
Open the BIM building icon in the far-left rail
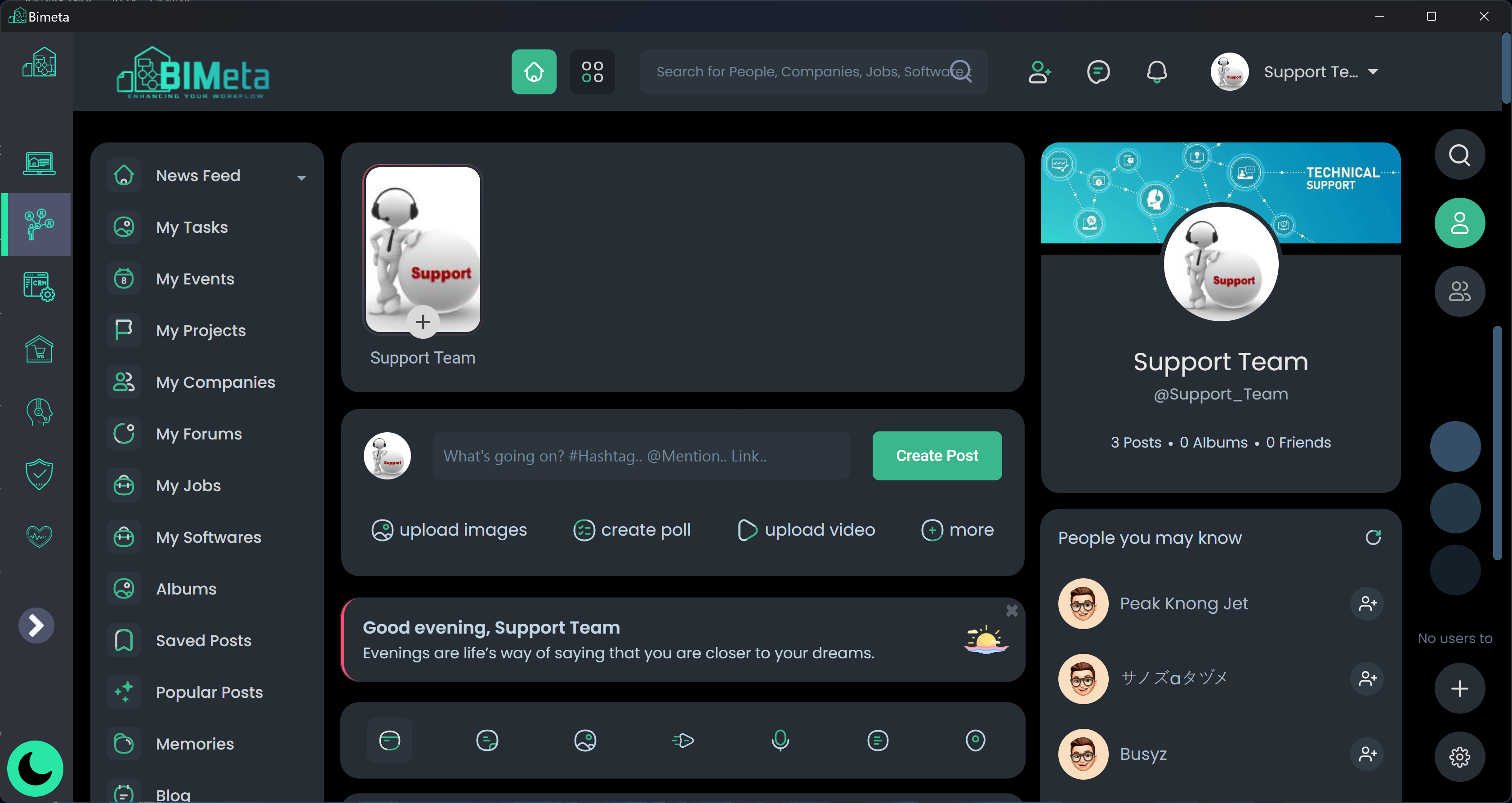39,62
